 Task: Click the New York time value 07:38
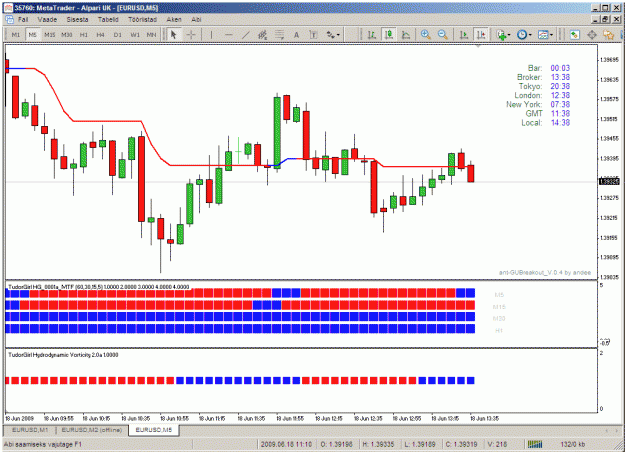(x=560, y=104)
